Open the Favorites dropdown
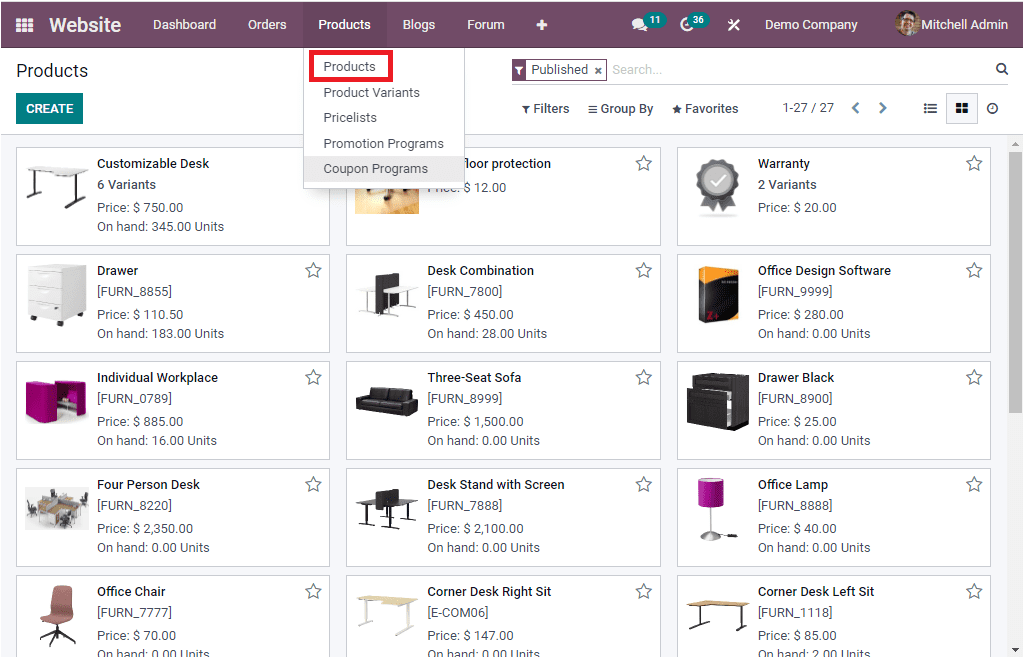The height and width of the screenshot is (658, 1024). coord(705,108)
